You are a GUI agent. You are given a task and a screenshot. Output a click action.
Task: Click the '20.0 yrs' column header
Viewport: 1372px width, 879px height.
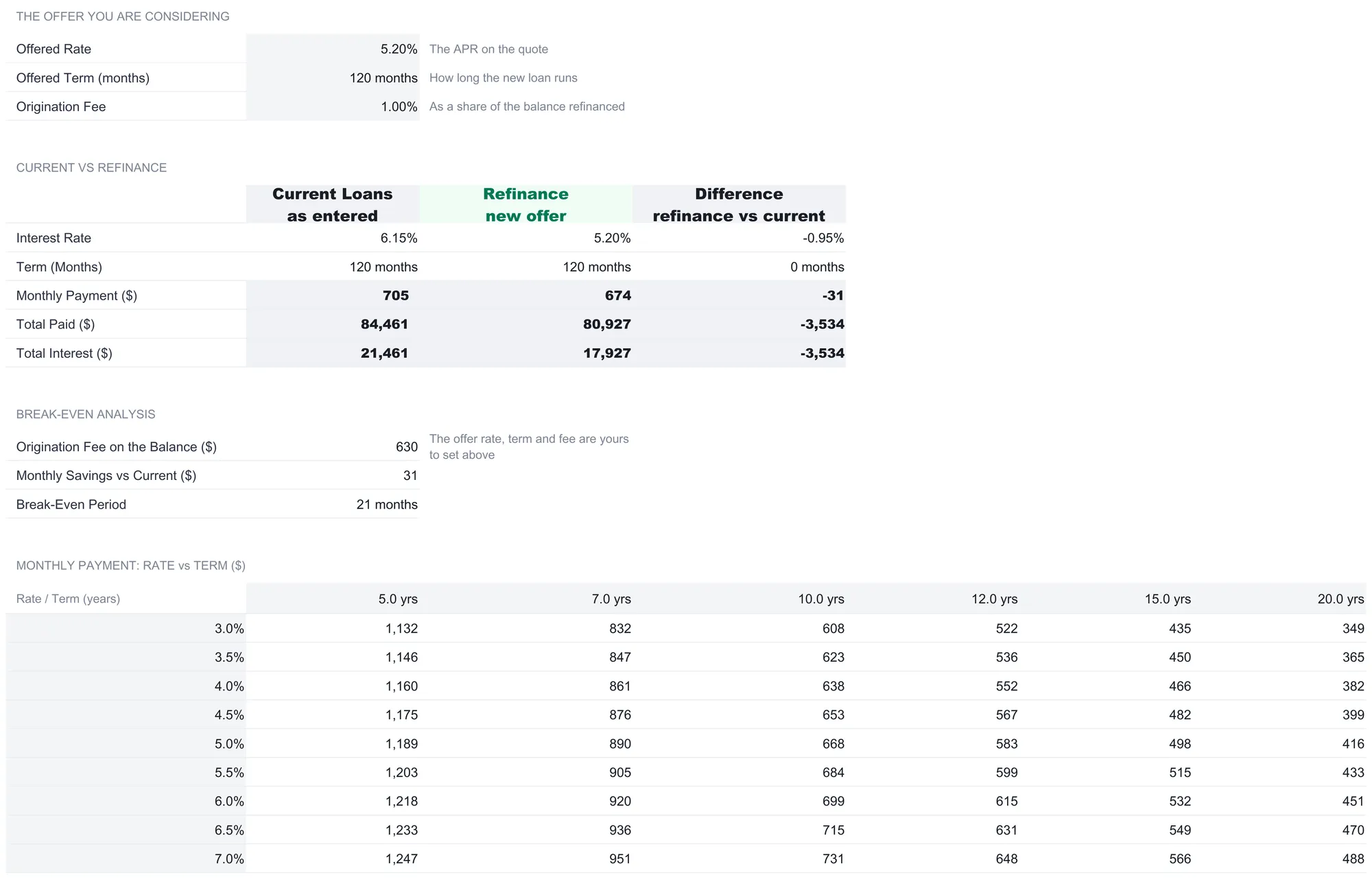point(1279,599)
